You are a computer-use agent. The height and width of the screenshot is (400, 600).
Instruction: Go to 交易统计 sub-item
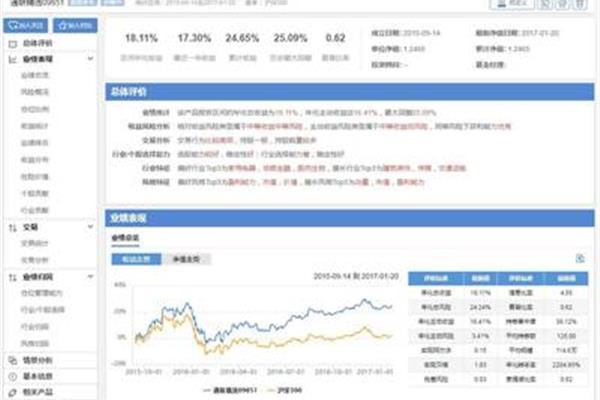(35, 243)
